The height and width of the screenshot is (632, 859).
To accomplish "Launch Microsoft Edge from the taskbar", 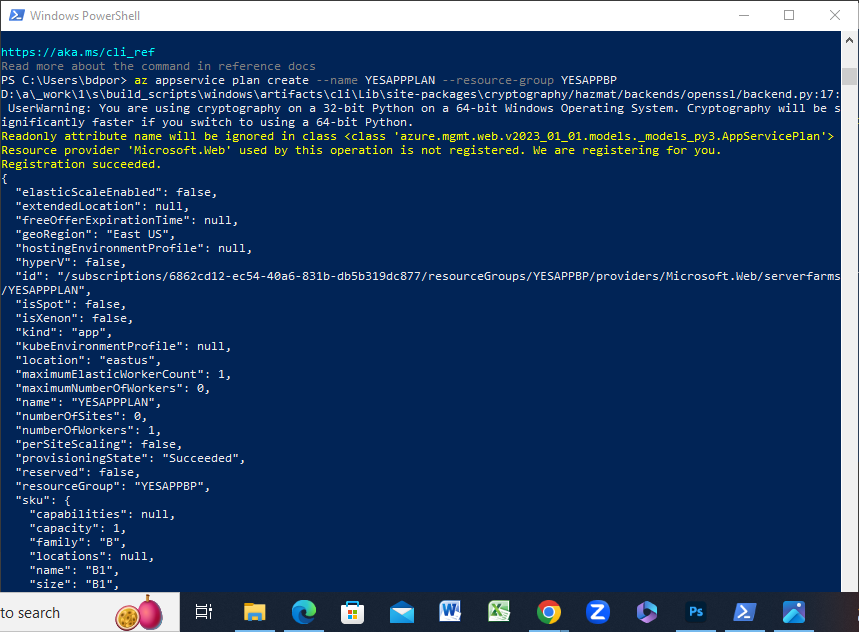I will (x=303, y=612).
